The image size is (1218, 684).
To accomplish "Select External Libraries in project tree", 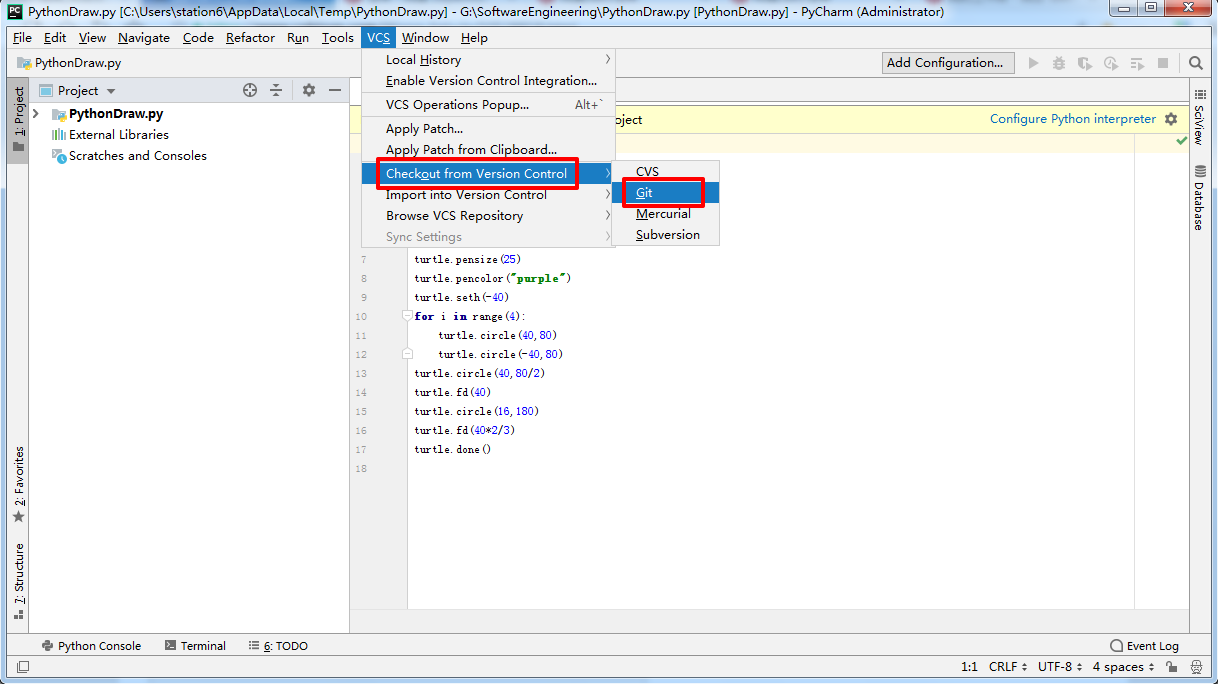I will point(118,135).
